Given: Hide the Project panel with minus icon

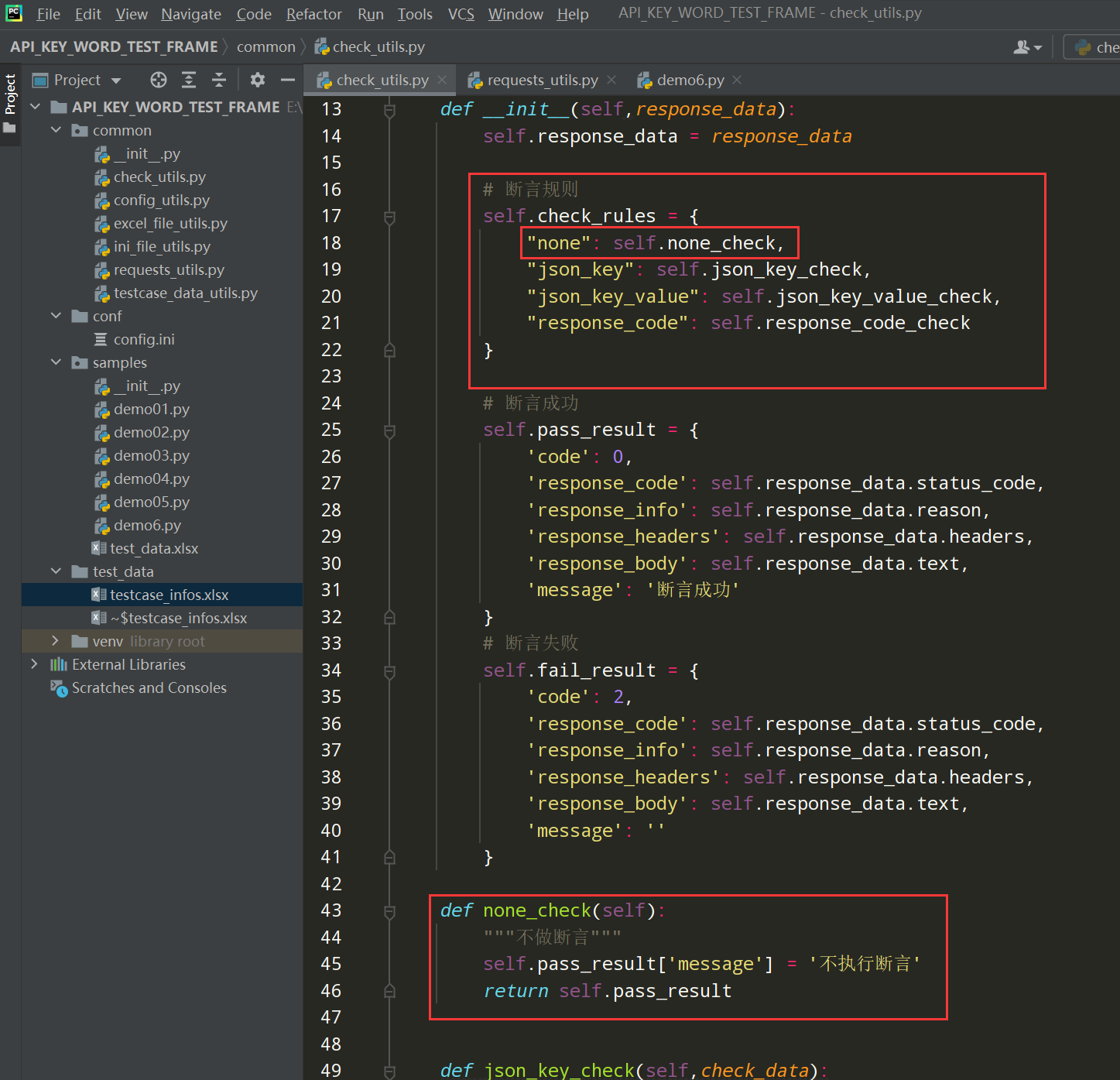Looking at the screenshot, I should tap(288, 80).
